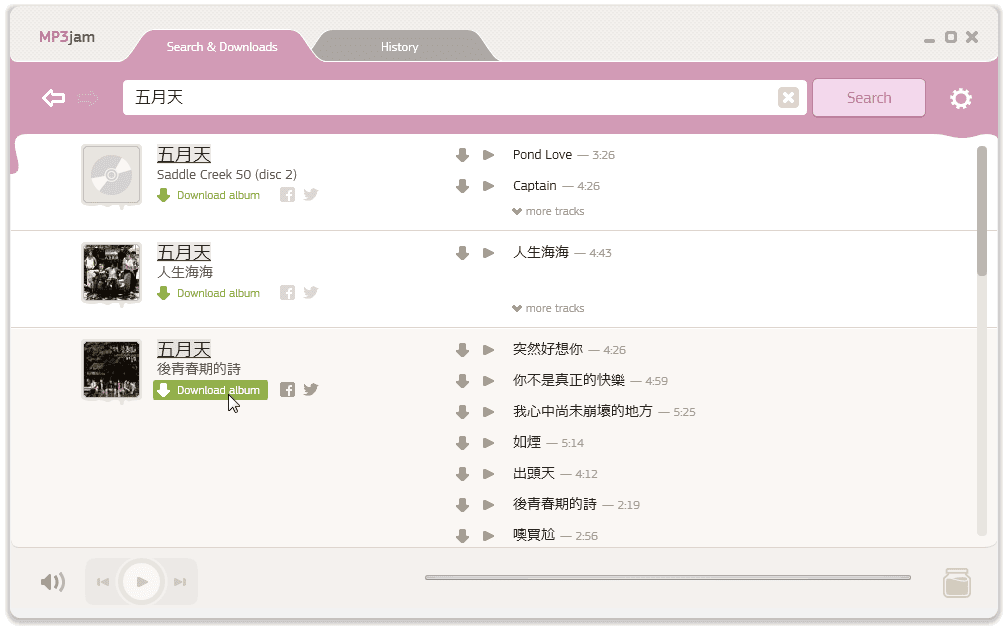Play the 出頭天 track
Viewport: 1008px width, 630px height.
click(x=489, y=474)
